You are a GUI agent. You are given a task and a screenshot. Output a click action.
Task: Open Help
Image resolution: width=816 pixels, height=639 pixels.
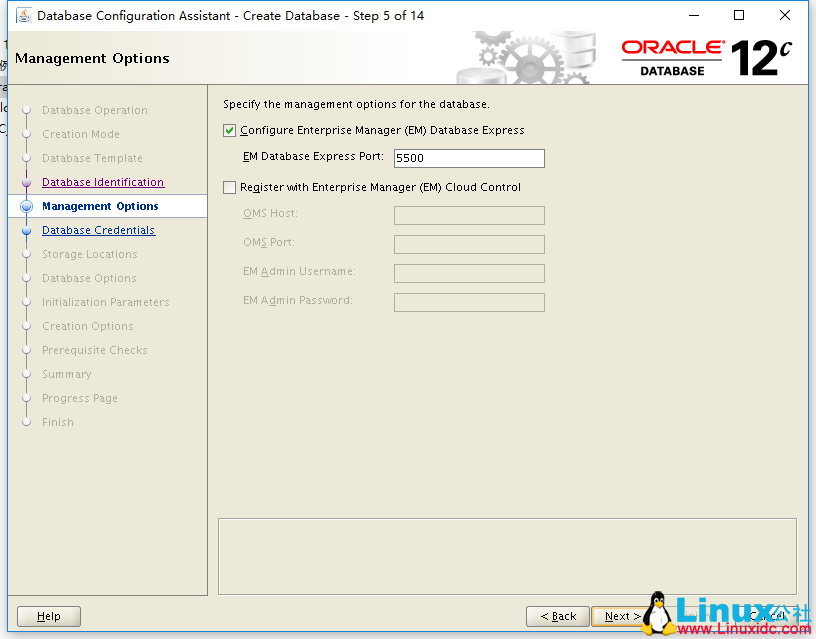tap(48, 616)
